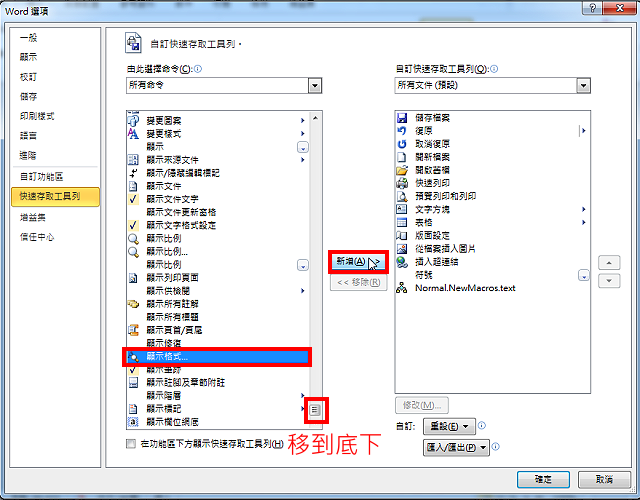Click the 新增(A) >> button
This screenshot has height=500, width=640.
click(x=358, y=262)
